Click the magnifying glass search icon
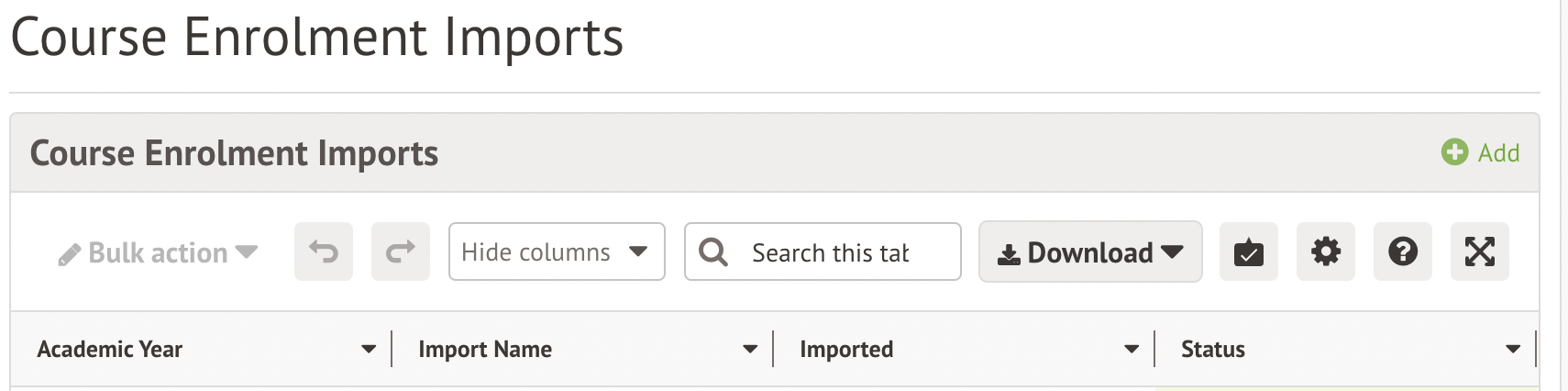The height and width of the screenshot is (391, 1568). click(712, 251)
